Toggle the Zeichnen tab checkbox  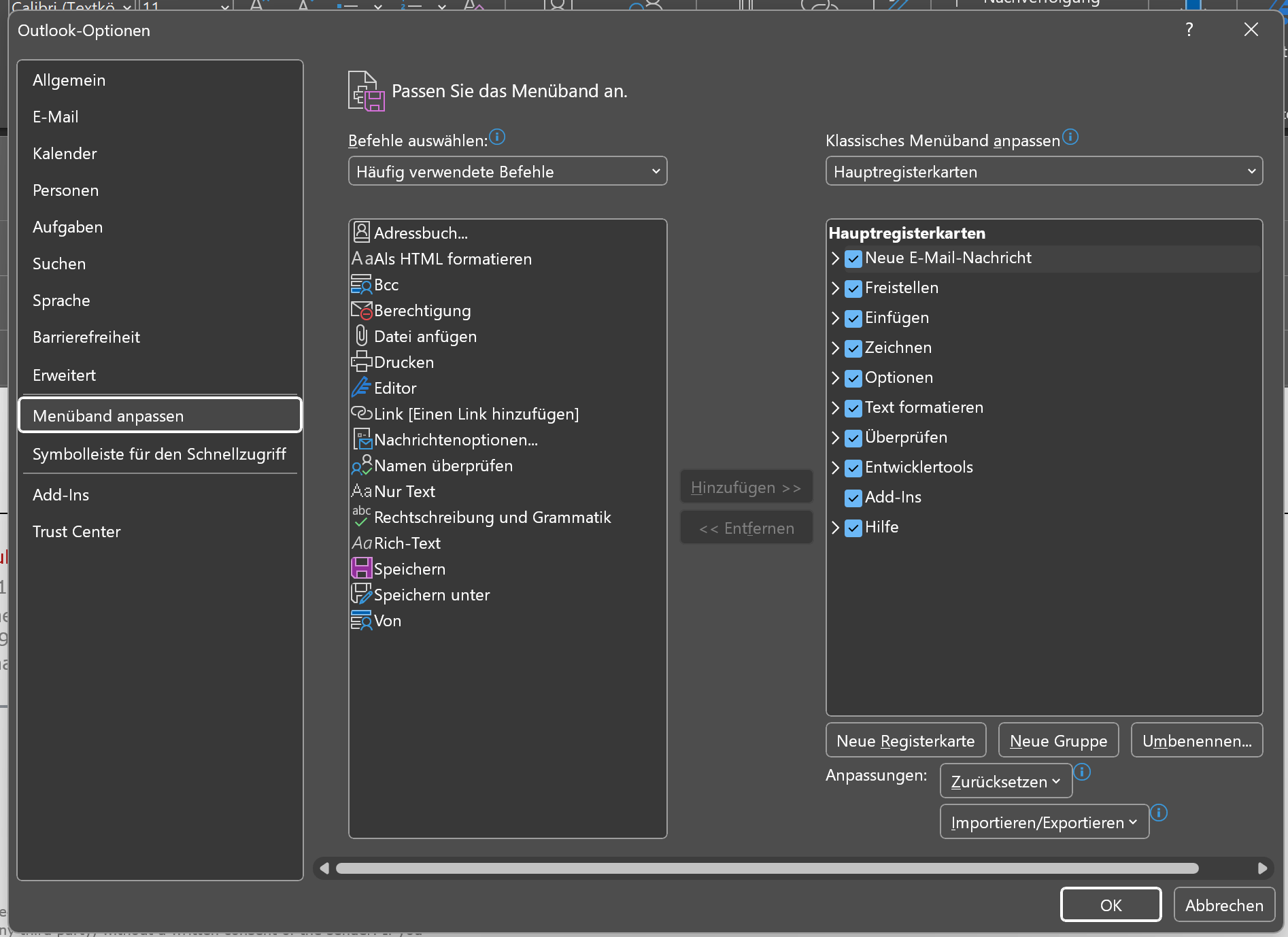coord(853,348)
